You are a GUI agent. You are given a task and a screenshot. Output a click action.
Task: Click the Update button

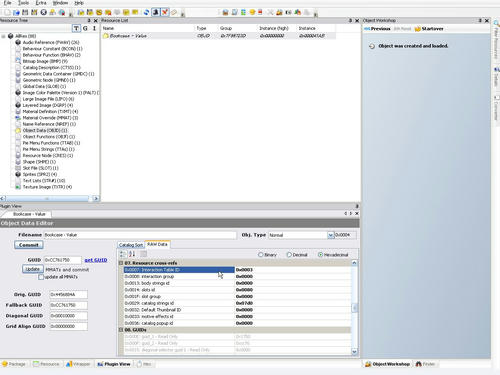pos(33,269)
